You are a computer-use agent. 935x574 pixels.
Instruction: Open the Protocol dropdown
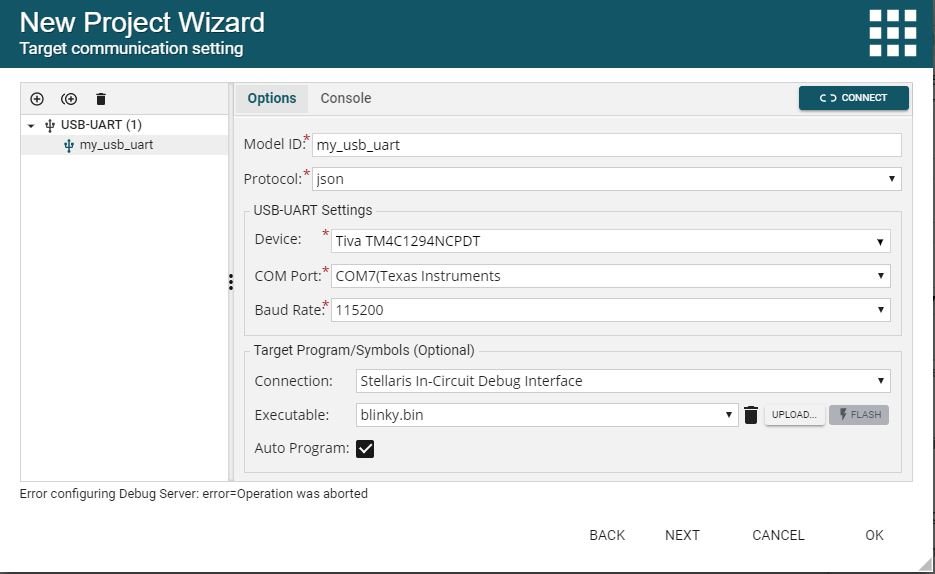click(606, 179)
